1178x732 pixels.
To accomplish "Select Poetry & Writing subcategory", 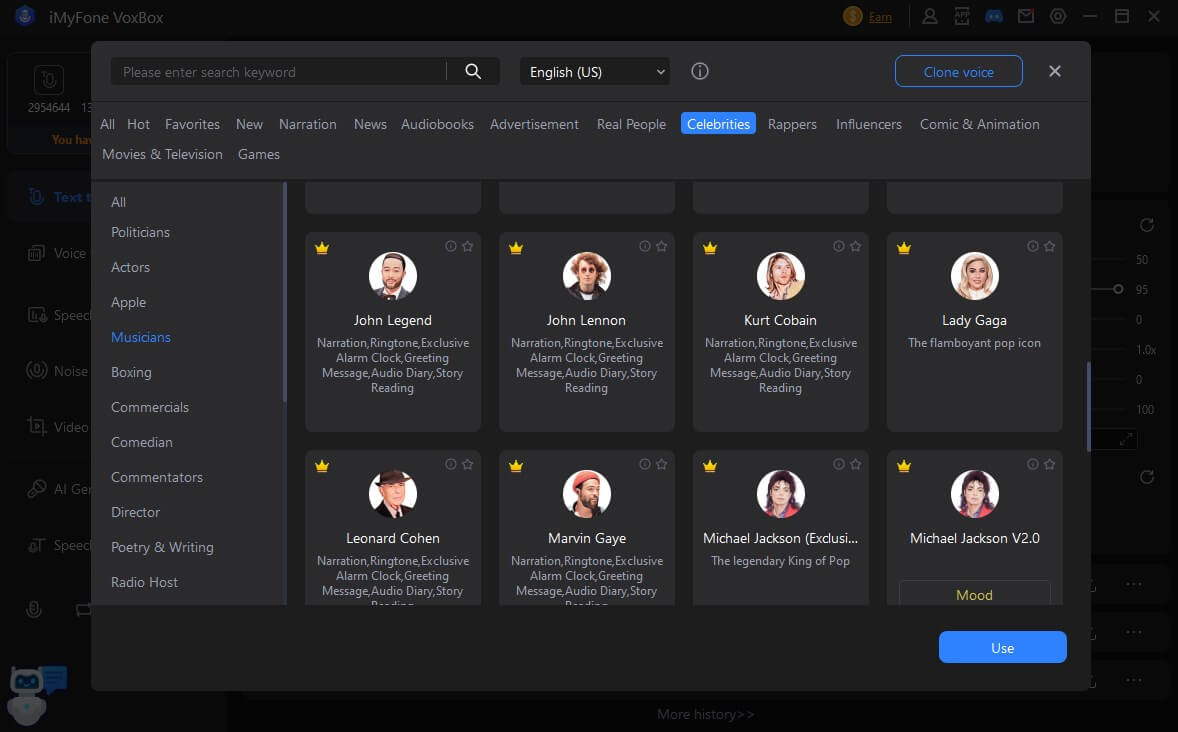I will pyautogui.click(x=162, y=547).
